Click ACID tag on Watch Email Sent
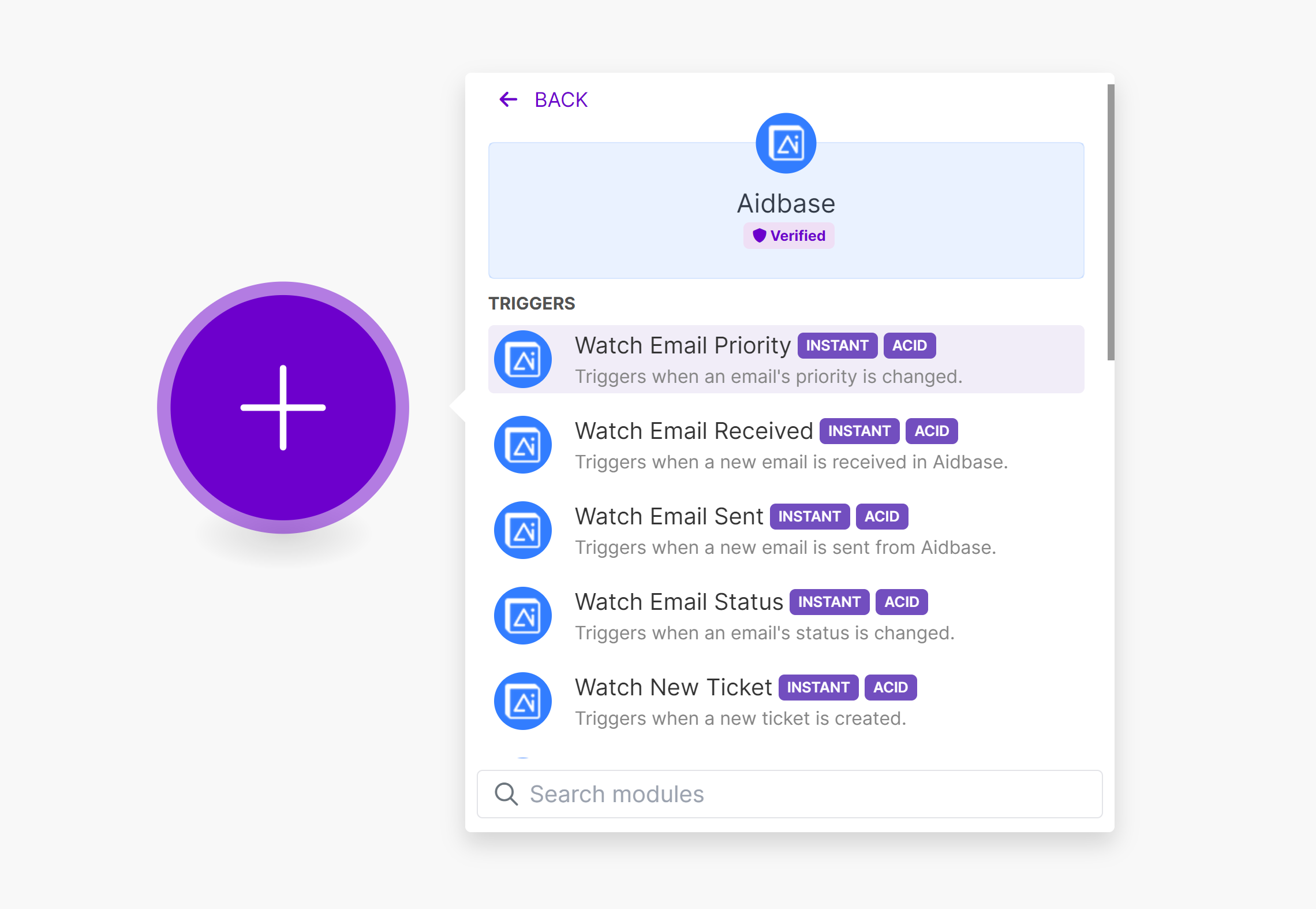Viewport: 1316px width, 909px height. (x=881, y=516)
